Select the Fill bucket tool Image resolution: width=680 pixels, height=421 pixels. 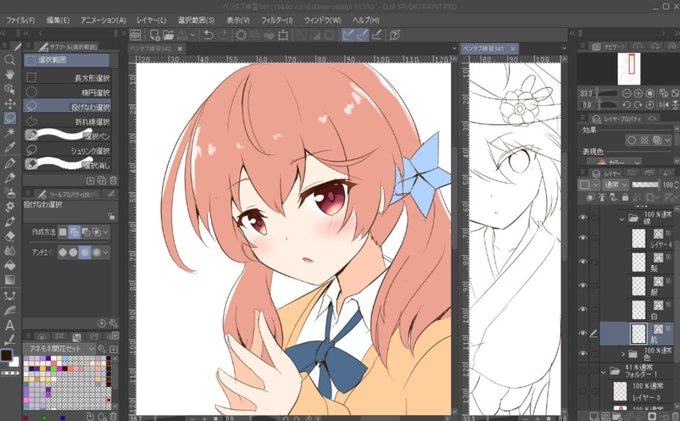[x=10, y=265]
